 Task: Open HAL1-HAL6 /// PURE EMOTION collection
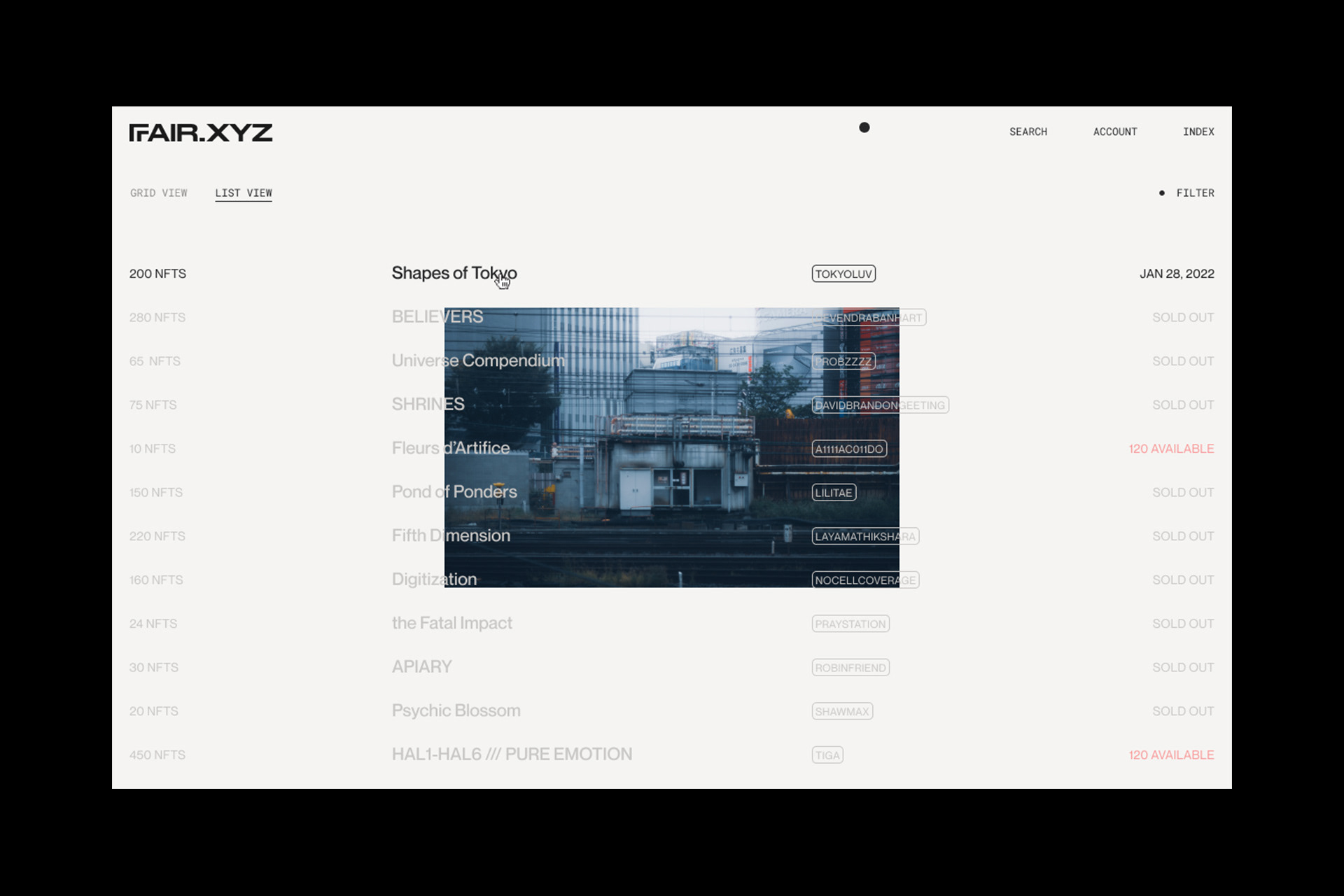click(x=512, y=755)
